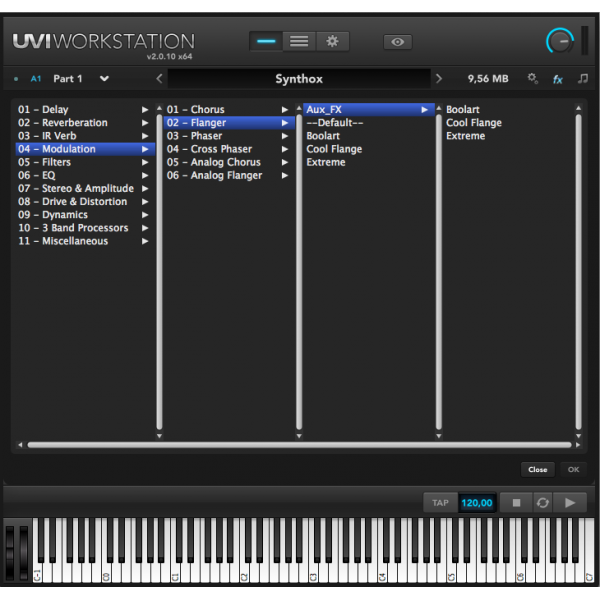Expand the 11 – Miscellaneous arrow
Viewport: 600px width, 600px height.
tap(145, 241)
